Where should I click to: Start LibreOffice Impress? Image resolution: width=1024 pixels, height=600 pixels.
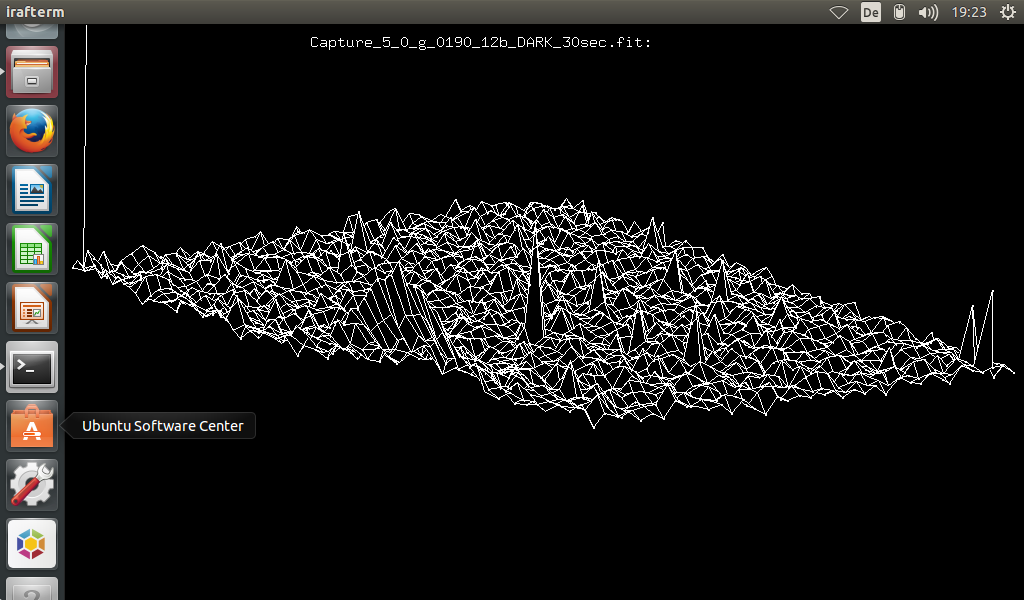[x=31, y=307]
